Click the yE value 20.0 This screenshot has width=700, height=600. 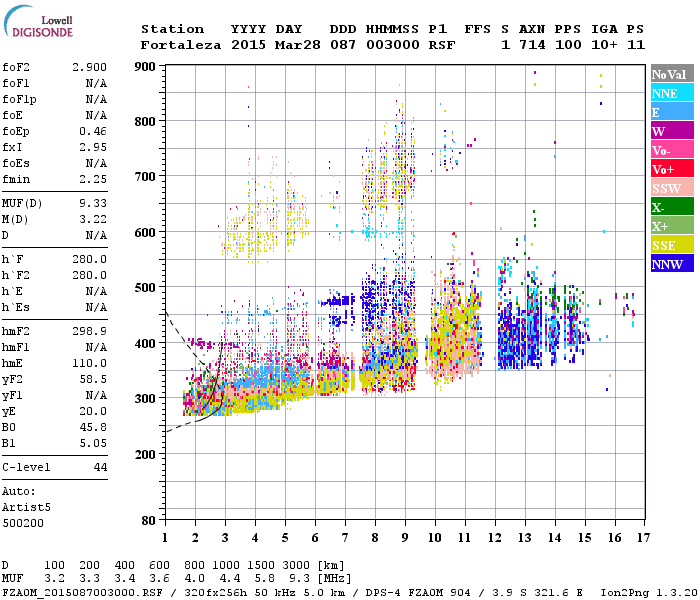click(93, 412)
